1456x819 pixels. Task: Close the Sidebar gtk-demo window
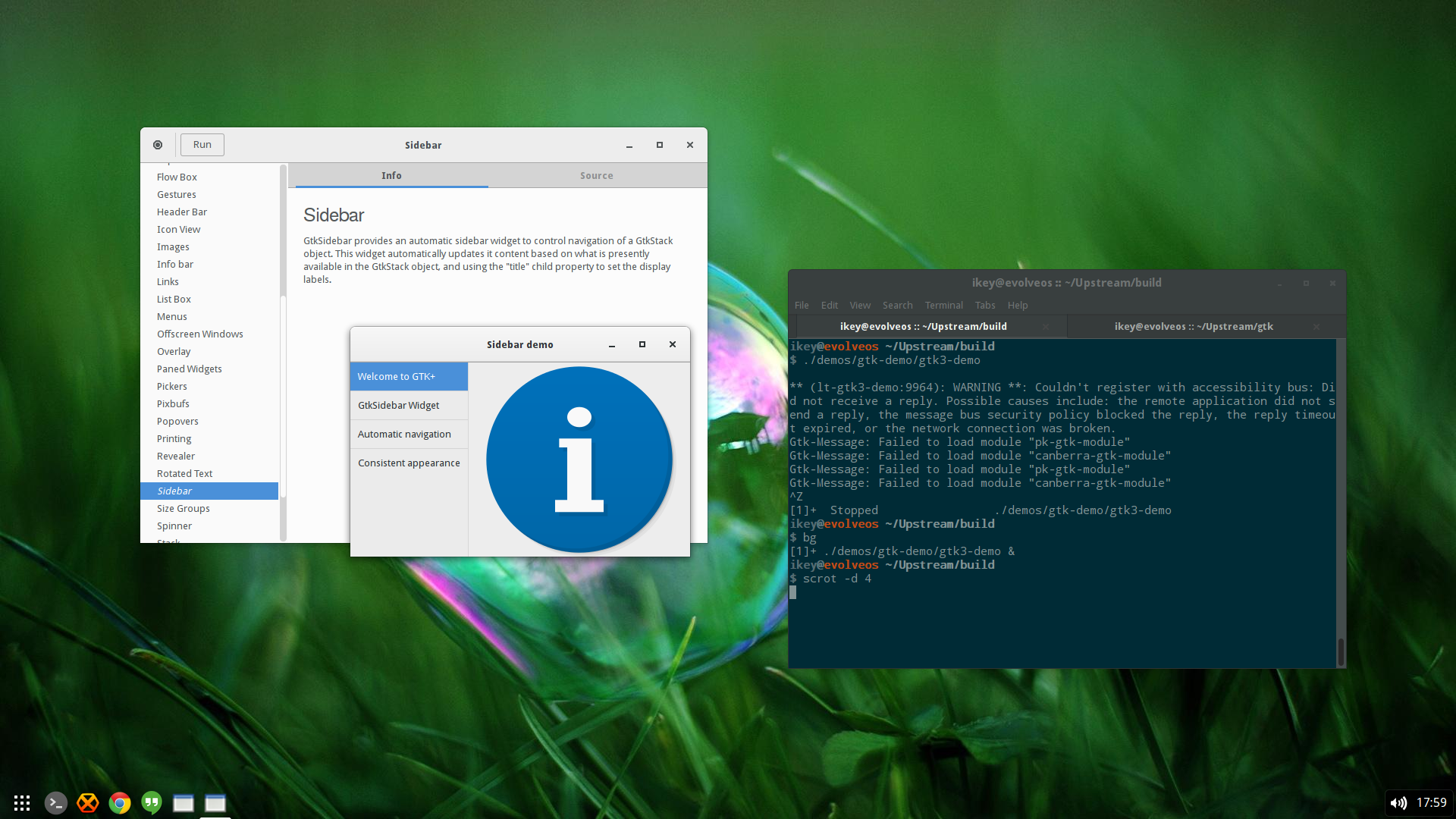[690, 145]
